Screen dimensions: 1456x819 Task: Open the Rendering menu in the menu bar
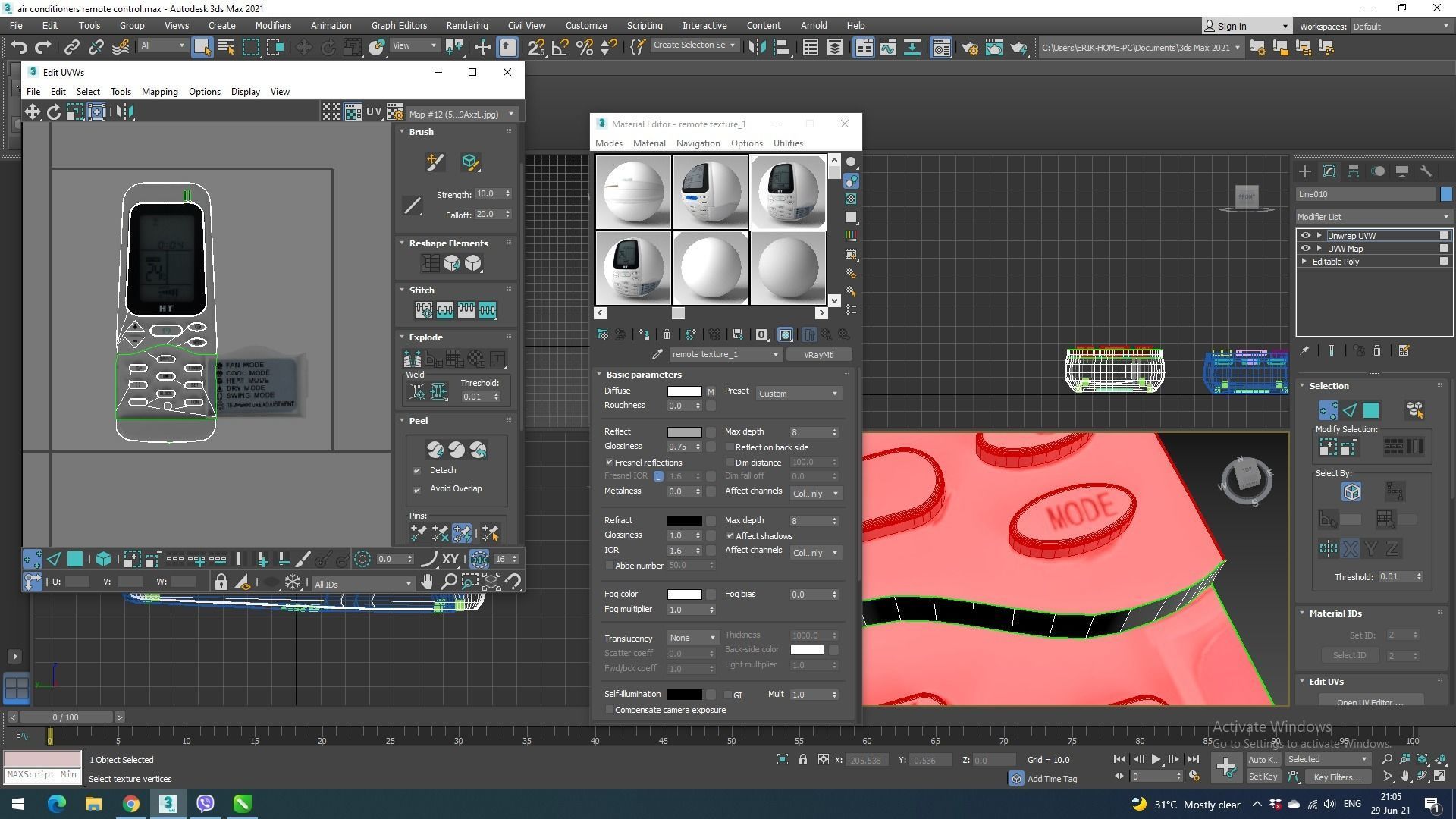(x=466, y=25)
